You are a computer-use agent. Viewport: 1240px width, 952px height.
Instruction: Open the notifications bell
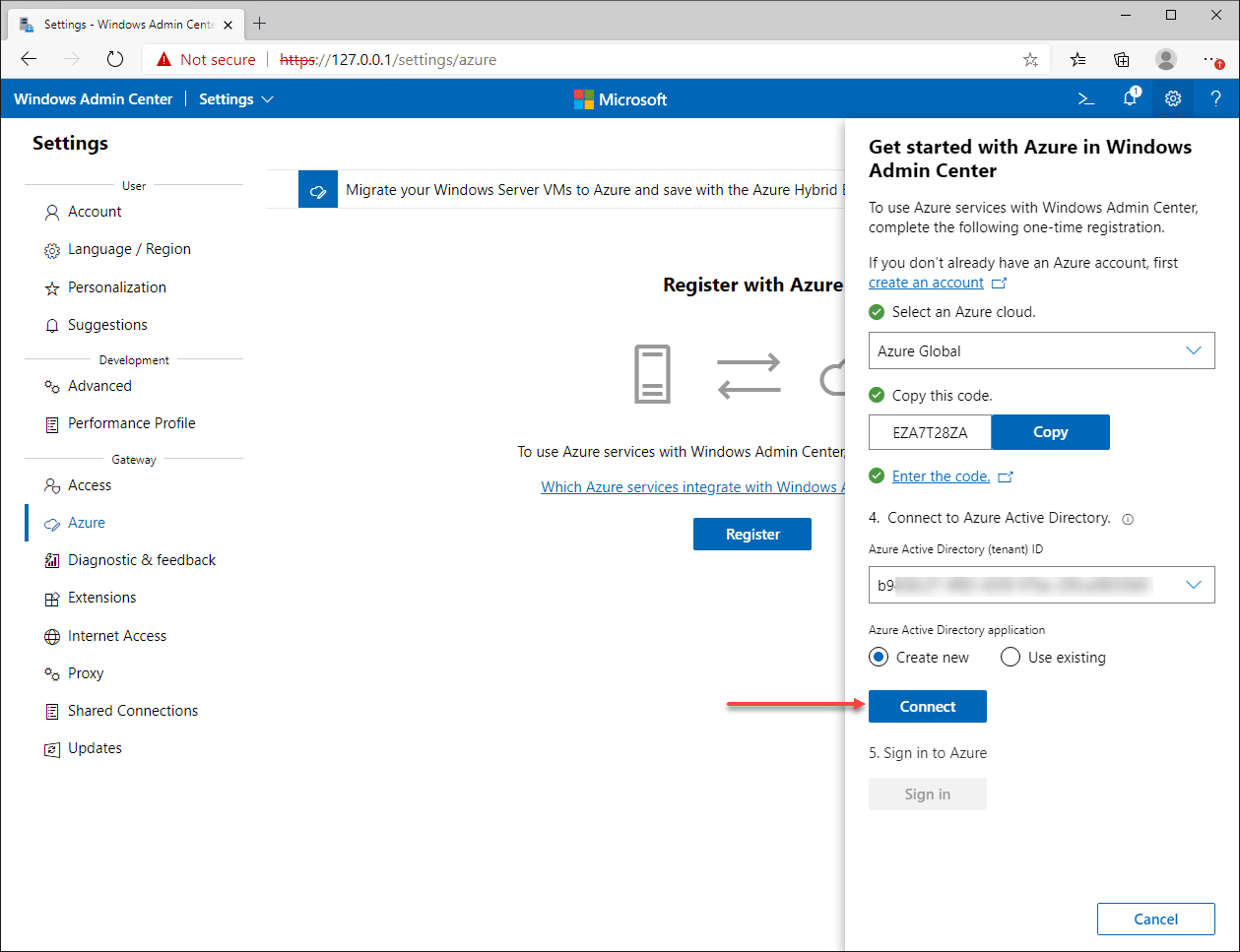[x=1129, y=98]
